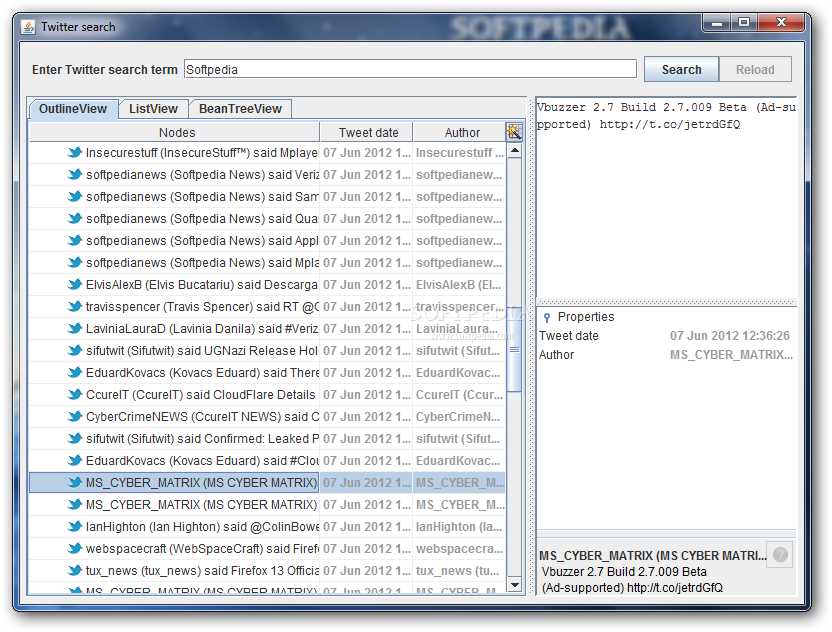The width and height of the screenshot is (832, 632).
Task: Select the tux_news said Firefox 13 row
Action: click(267, 570)
